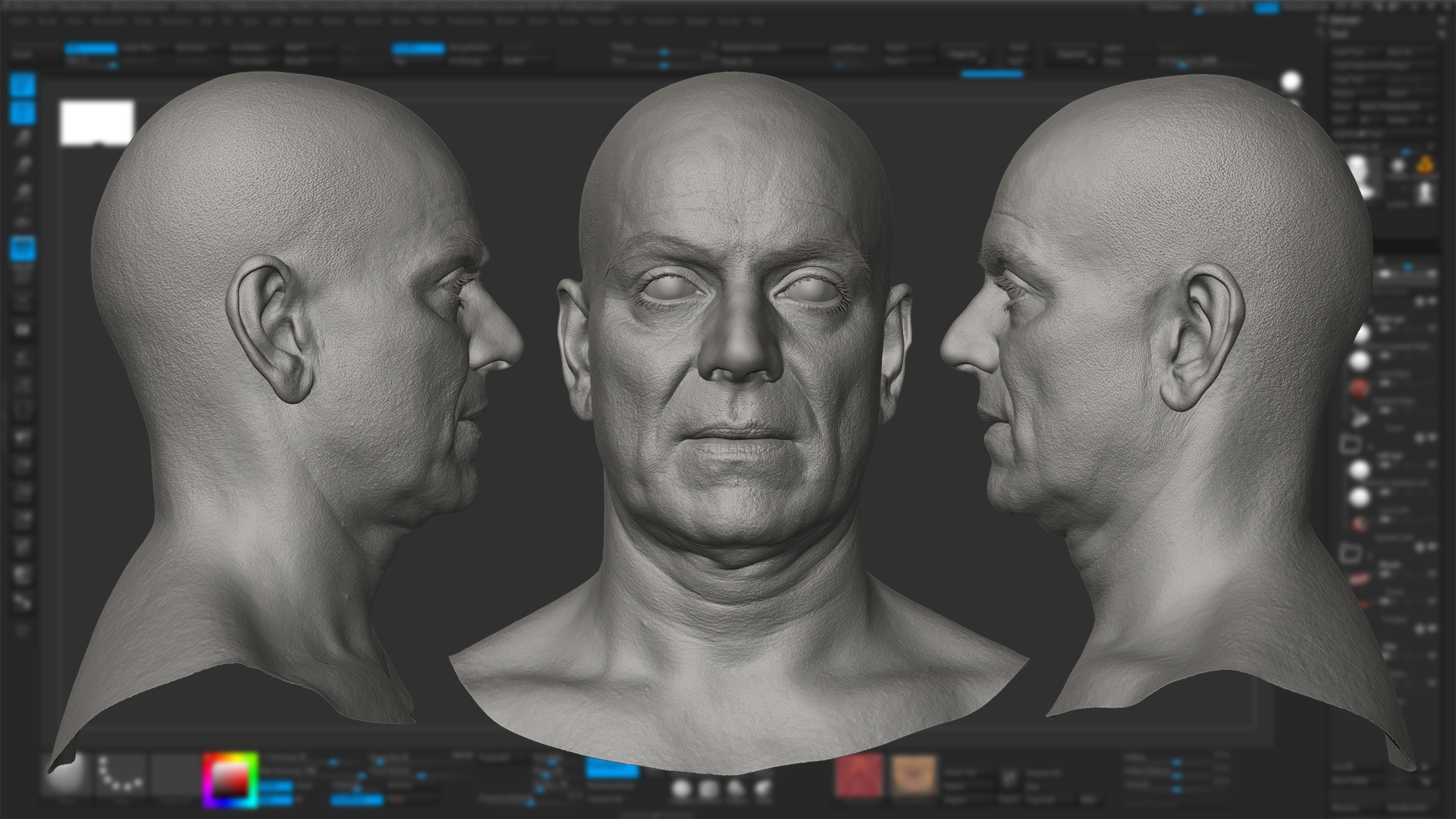The height and width of the screenshot is (819, 1456).
Task: Toggle the Mrgb paint mode on the top shelf
Action: click(x=90, y=48)
